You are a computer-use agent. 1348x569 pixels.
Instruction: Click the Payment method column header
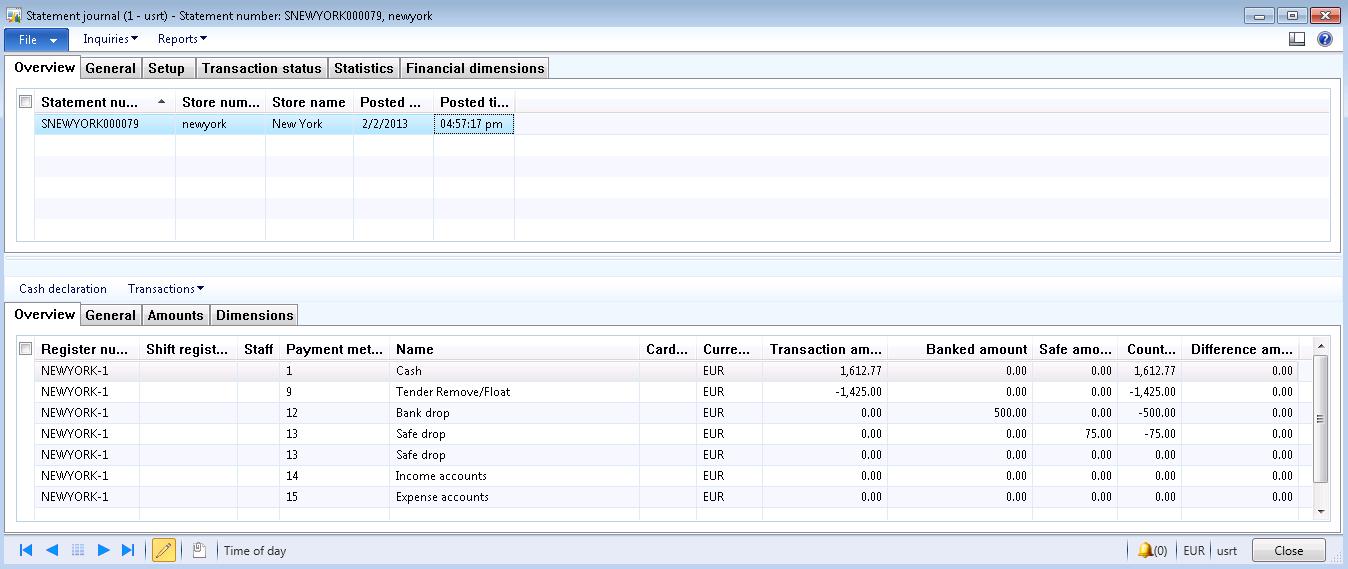(334, 349)
